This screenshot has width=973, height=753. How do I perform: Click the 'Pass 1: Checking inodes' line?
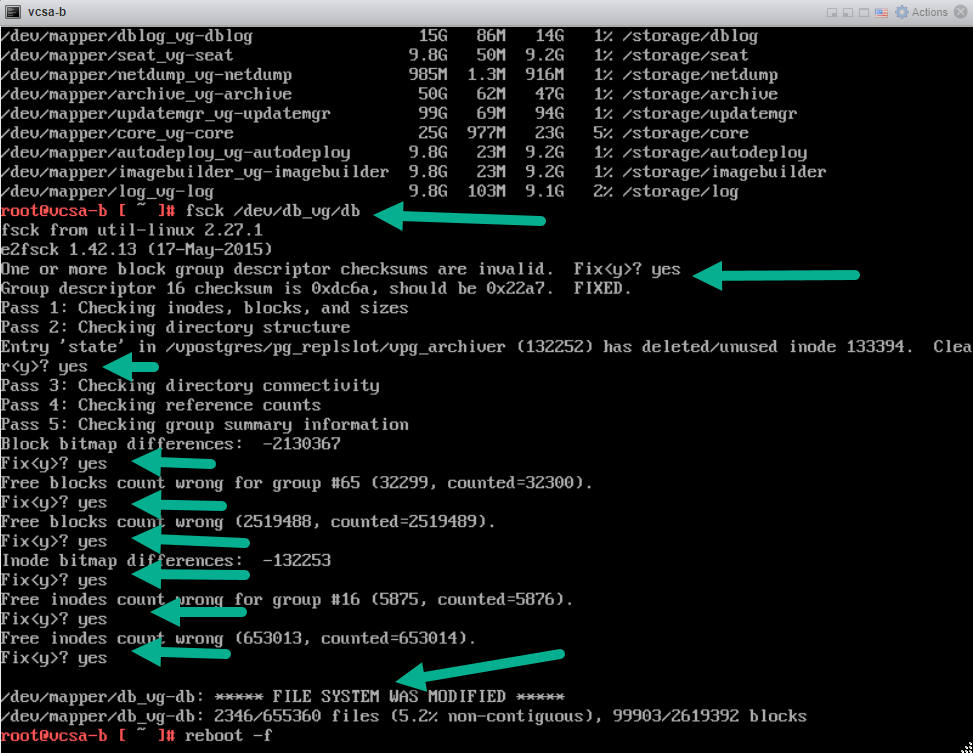pyautogui.click(x=204, y=308)
